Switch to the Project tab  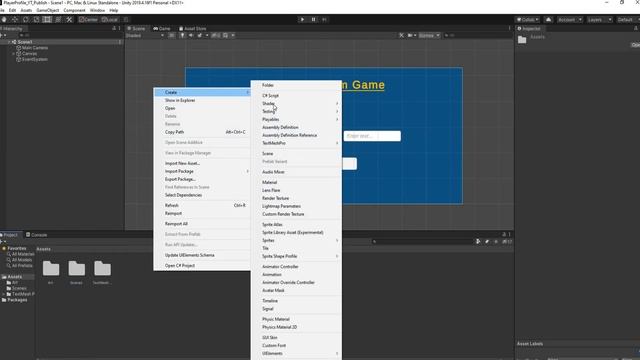tap(10, 235)
